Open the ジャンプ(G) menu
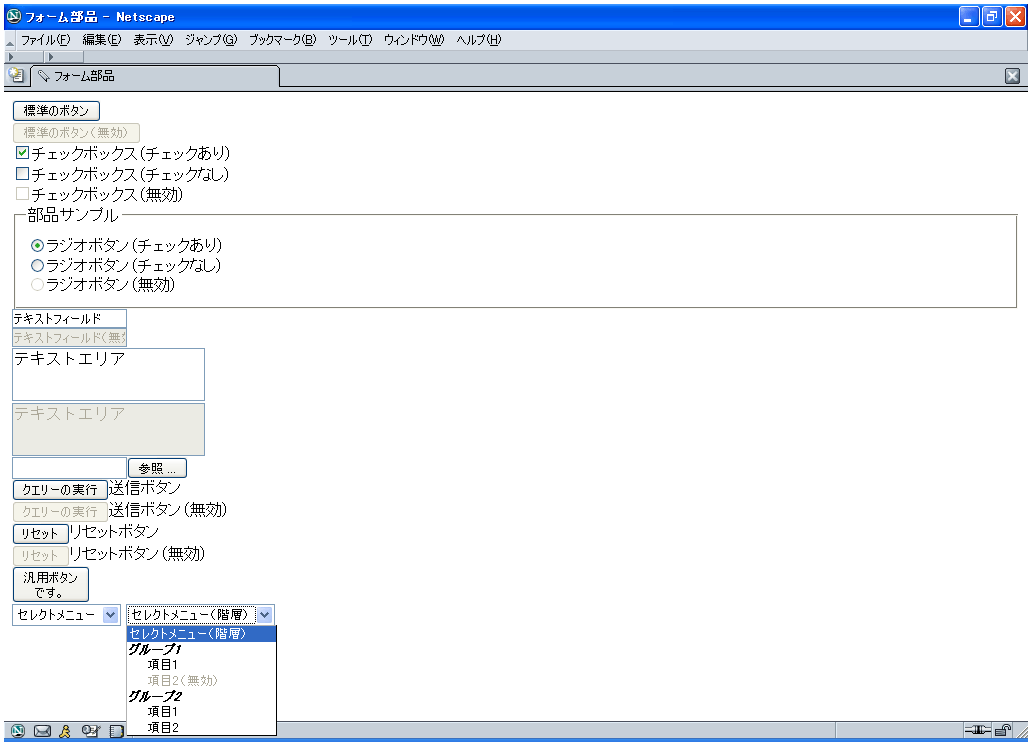The width and height of the screenshot is (1032, 742). pyautogui.click(x=211, y=40)
